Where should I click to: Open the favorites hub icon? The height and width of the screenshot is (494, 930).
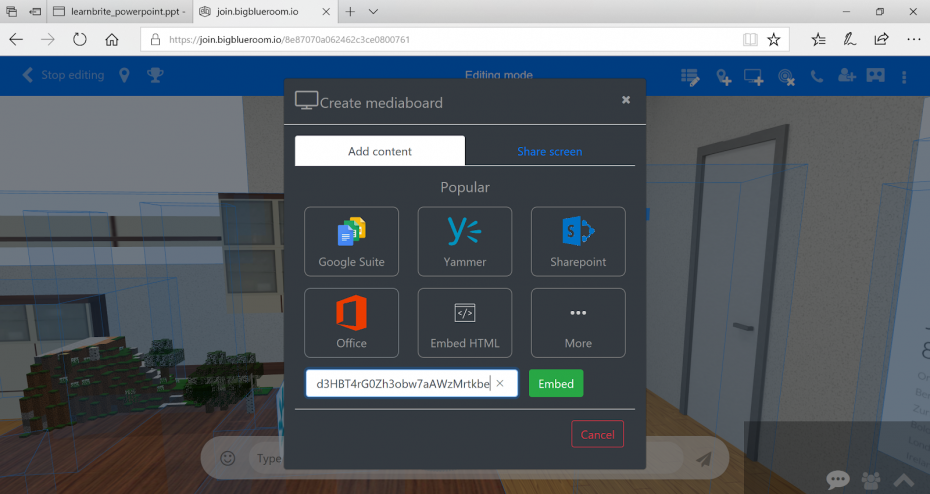tap(818, 40)
